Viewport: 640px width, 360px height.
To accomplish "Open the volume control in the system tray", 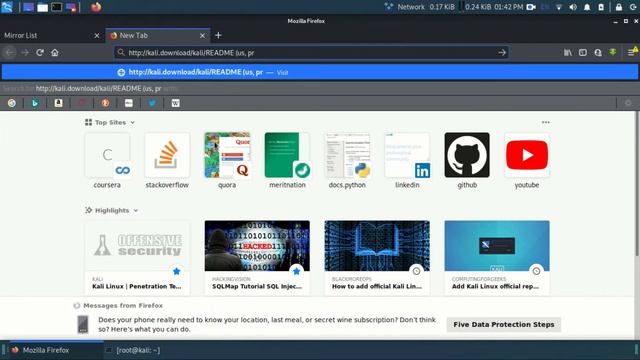I will click(x=573, y=7).
